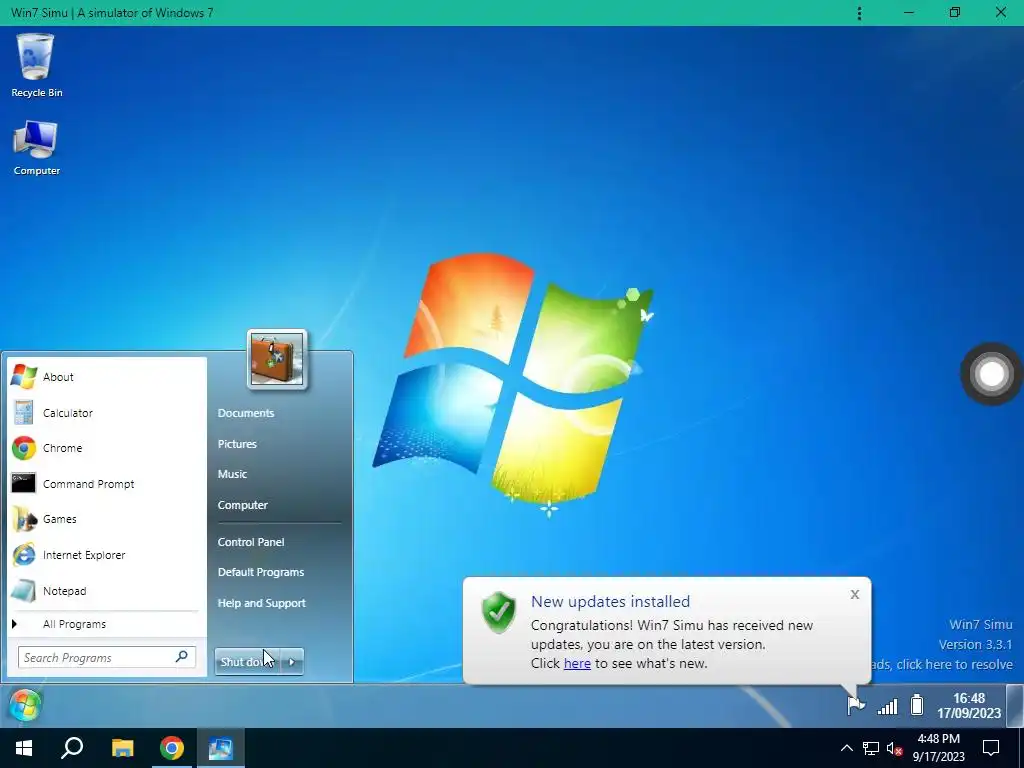Click the 'here' link in update notification
The image size is (1024, 768).
tap(577, 664)
